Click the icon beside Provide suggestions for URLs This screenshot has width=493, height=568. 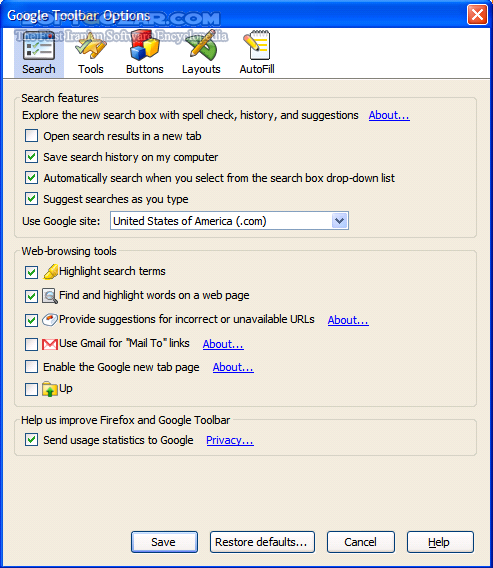click(x=50, y=320)
